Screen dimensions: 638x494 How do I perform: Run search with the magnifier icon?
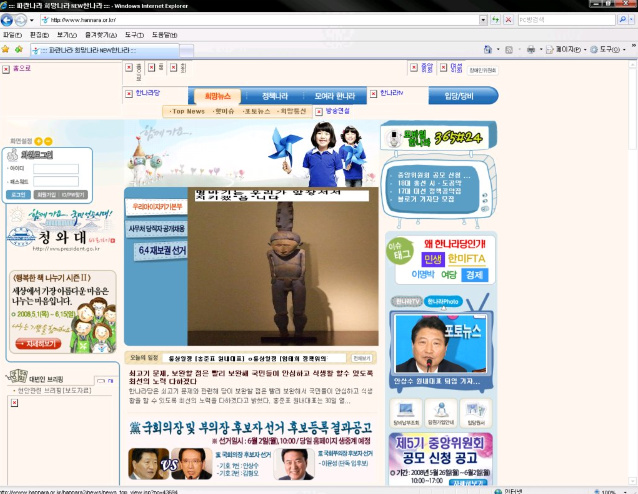[622, 20]
